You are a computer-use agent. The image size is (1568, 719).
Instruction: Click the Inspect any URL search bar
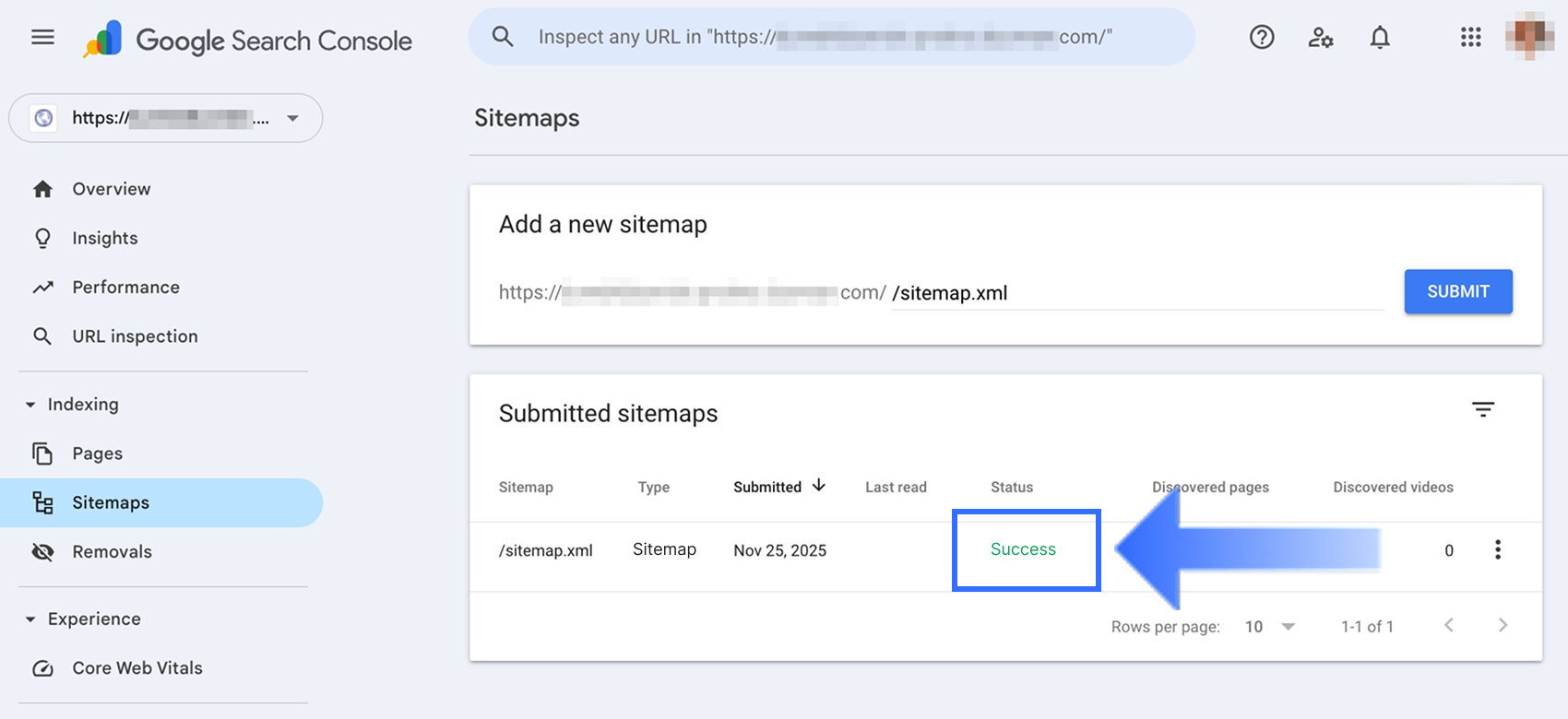click(830, 38)
